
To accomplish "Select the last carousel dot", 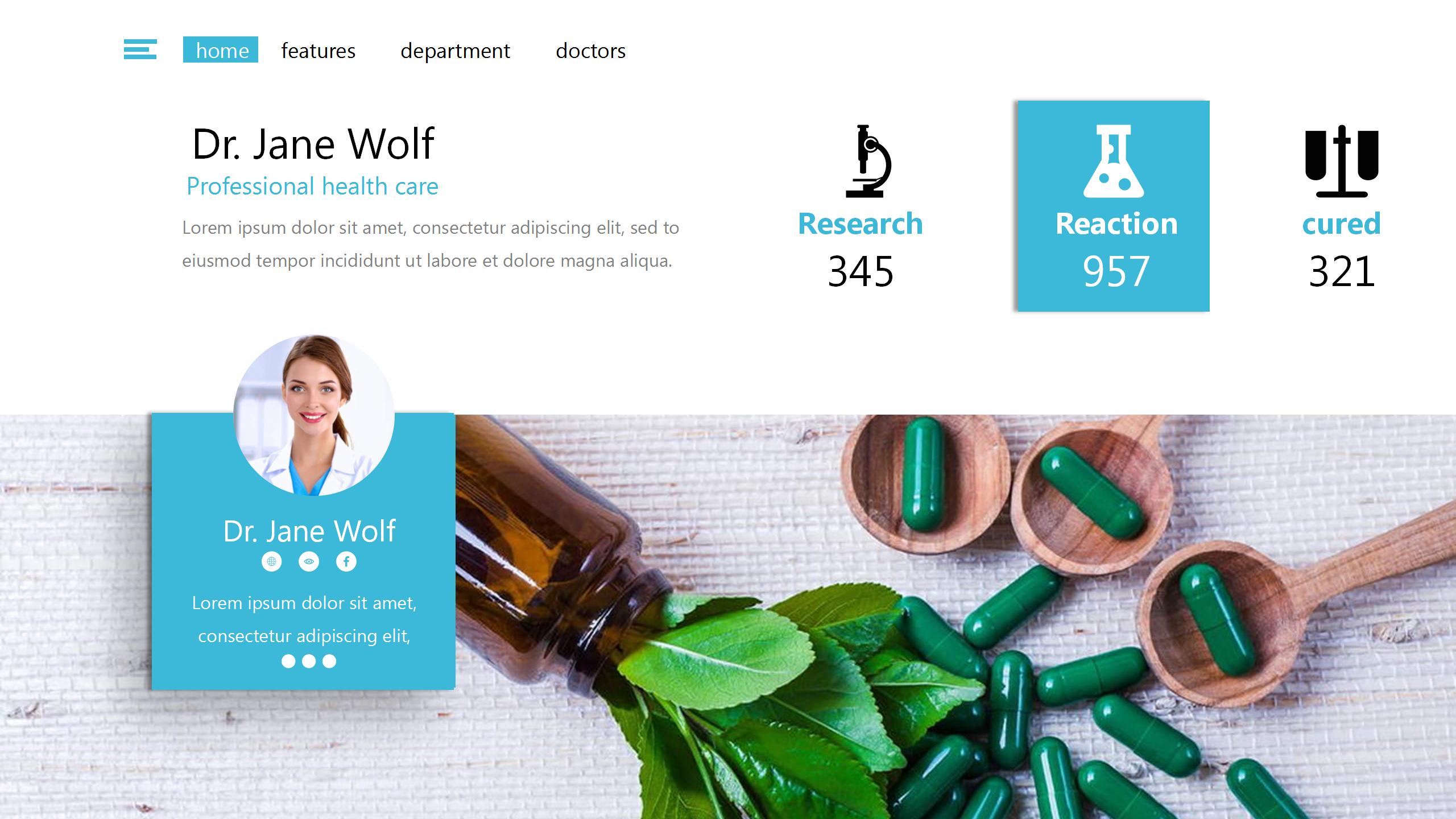I will [329, 661].
